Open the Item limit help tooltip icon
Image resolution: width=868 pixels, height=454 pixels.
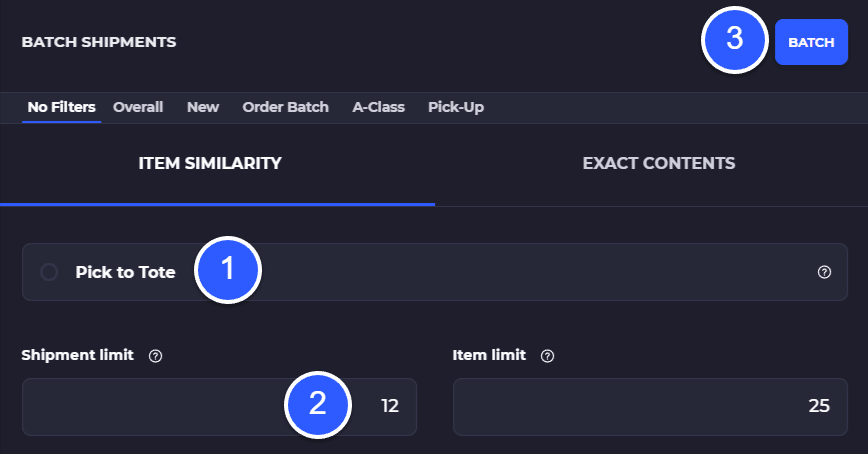tap(547, 356)
